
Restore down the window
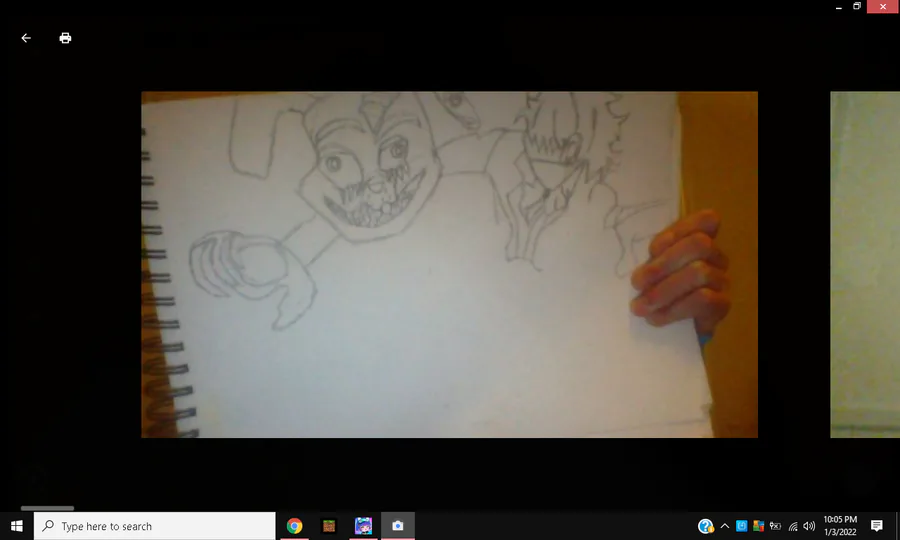pyautogui.click(x=857, y=6)
